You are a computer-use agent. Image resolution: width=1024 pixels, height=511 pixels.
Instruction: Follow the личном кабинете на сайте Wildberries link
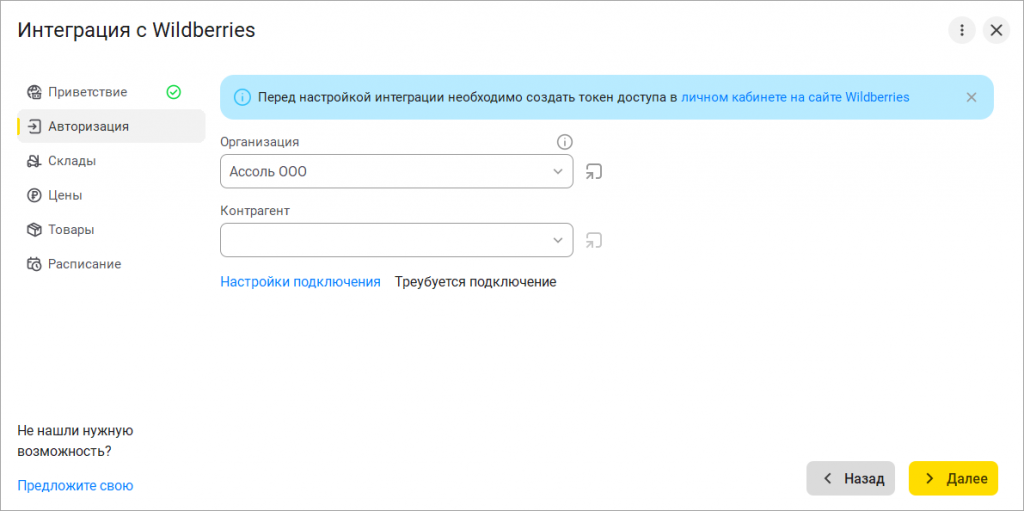[795, 97]
